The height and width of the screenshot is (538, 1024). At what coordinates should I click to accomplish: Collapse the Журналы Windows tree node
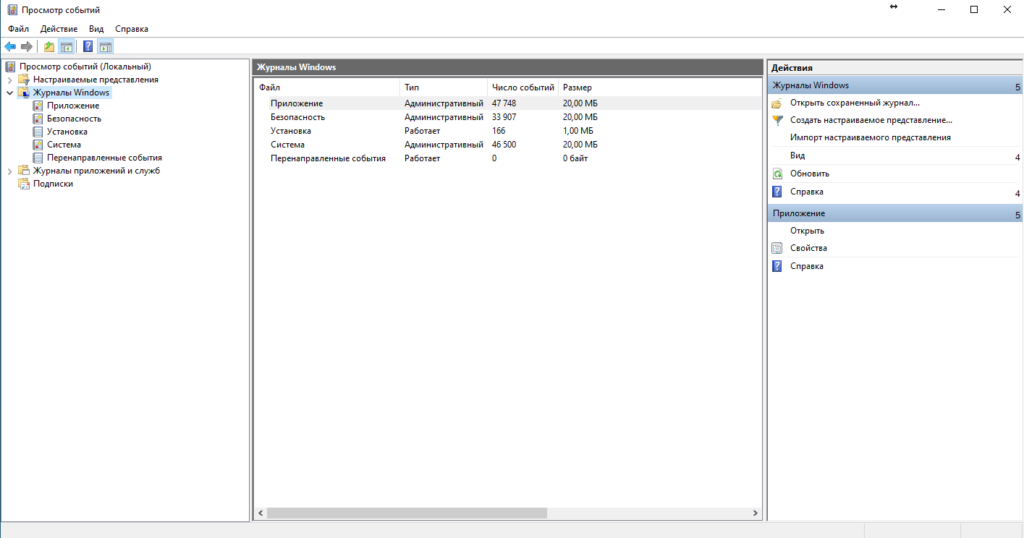point(10,93)
